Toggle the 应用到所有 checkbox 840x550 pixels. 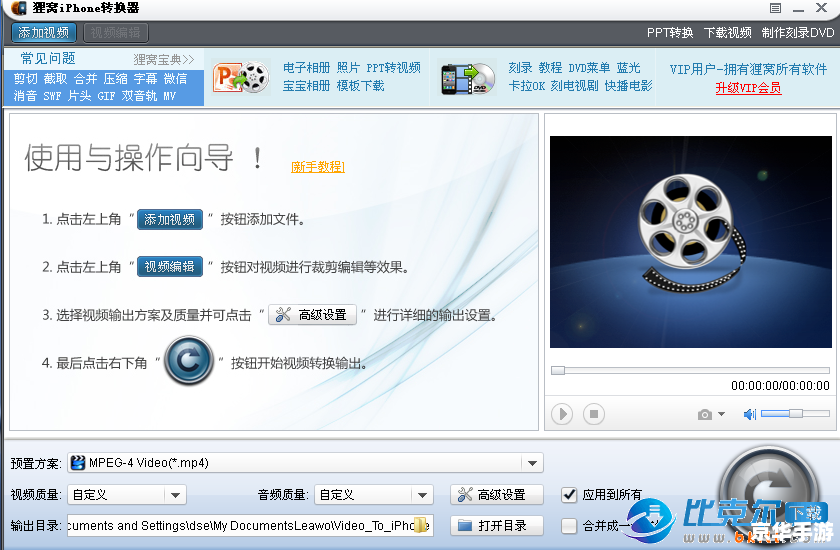point(569,494)
